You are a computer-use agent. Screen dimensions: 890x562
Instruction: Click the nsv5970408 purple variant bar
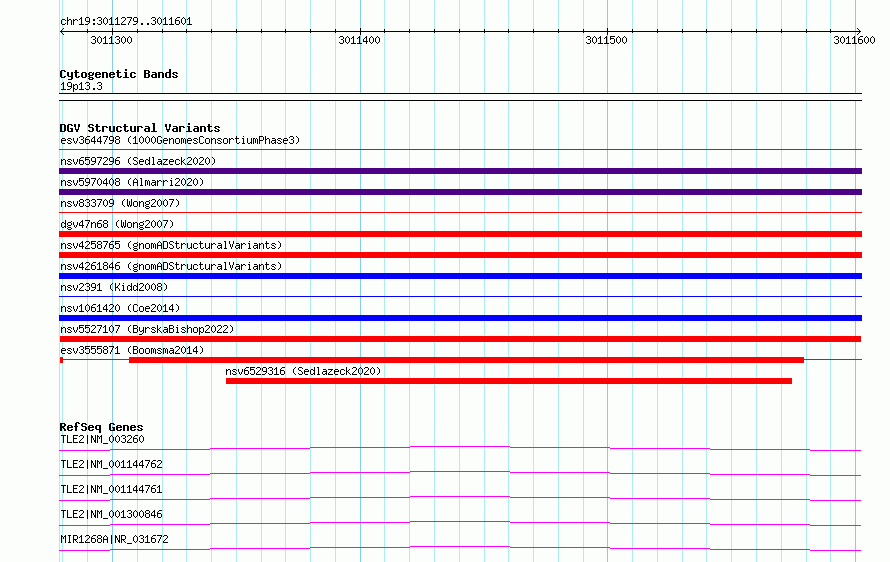(x=460, y=192)
